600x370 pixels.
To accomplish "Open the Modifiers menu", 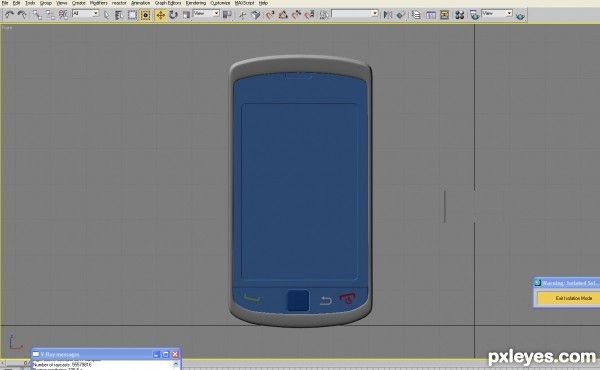I will pyautogui.click(x=98, y=3).
